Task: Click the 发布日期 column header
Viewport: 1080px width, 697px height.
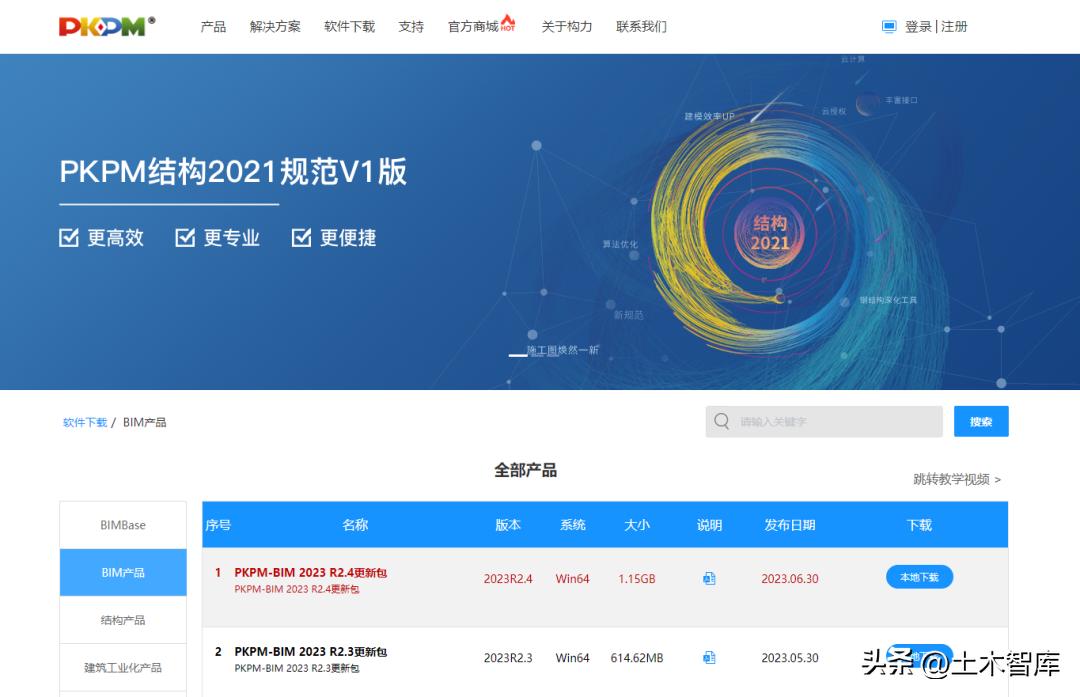Action: (x=789, y=525)
